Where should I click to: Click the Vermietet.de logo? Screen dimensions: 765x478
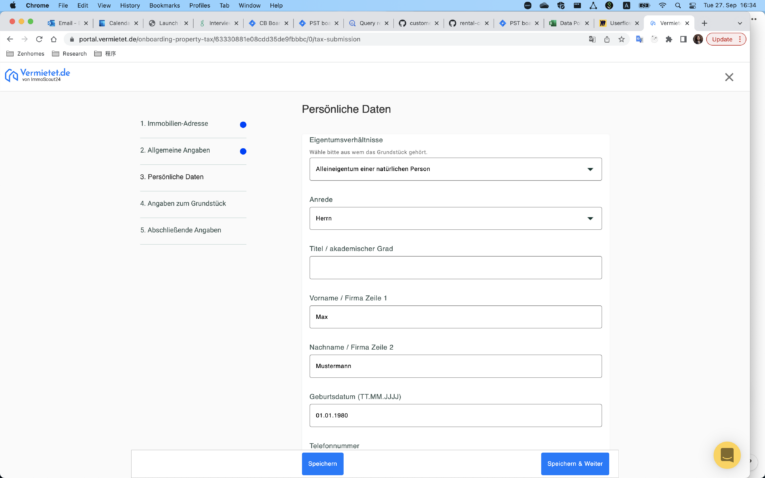click(37, 76)
